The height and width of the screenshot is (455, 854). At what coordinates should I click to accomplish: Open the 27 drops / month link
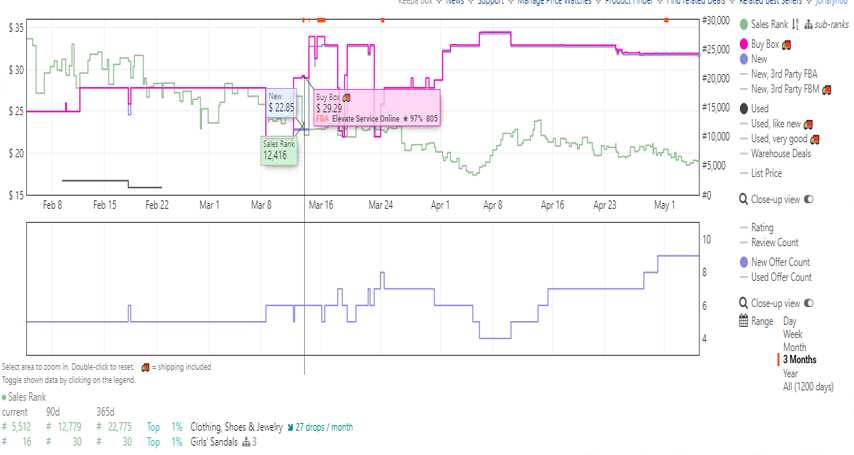(x=319, y=427)
